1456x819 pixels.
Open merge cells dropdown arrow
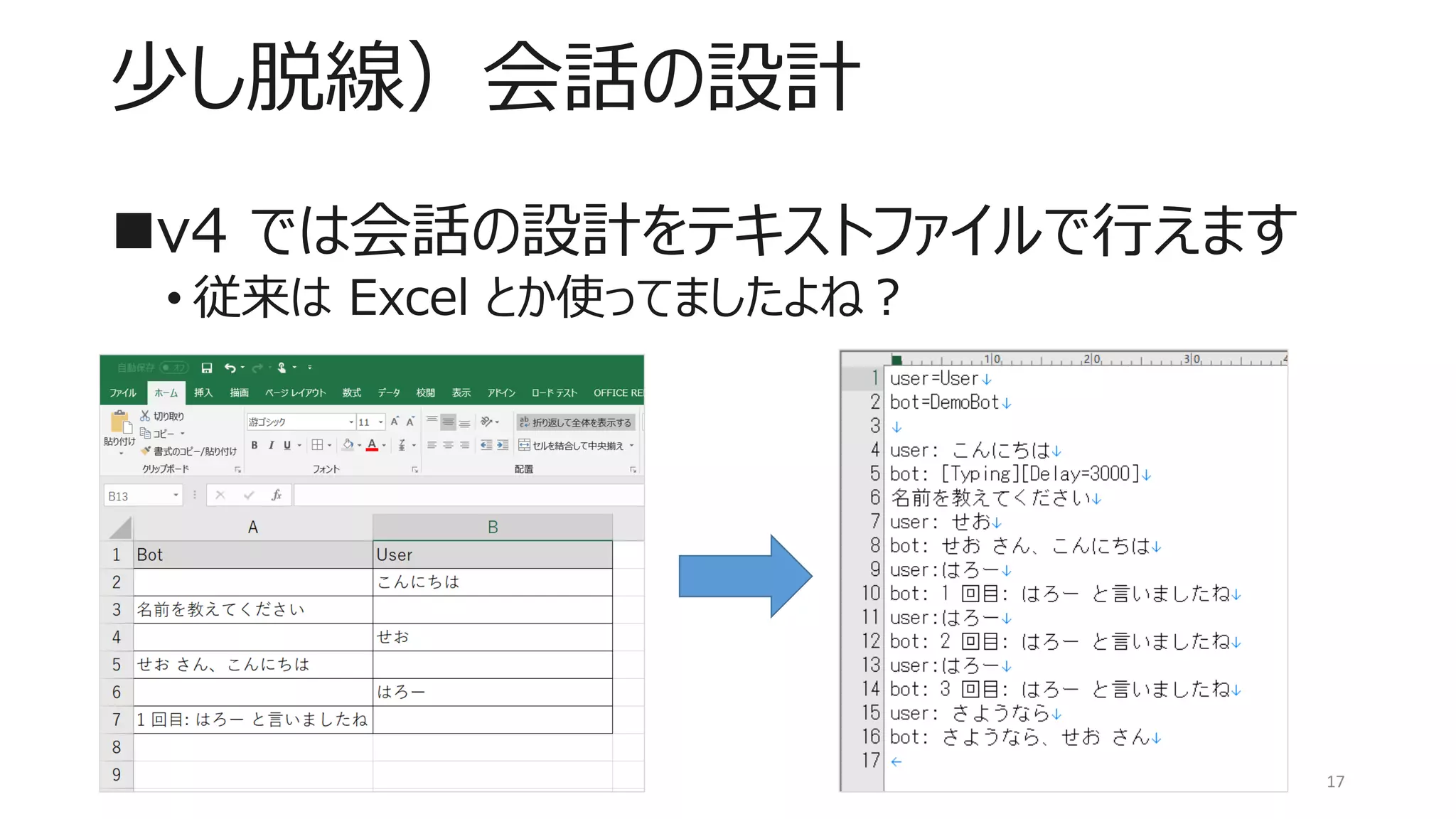[631, 446]
